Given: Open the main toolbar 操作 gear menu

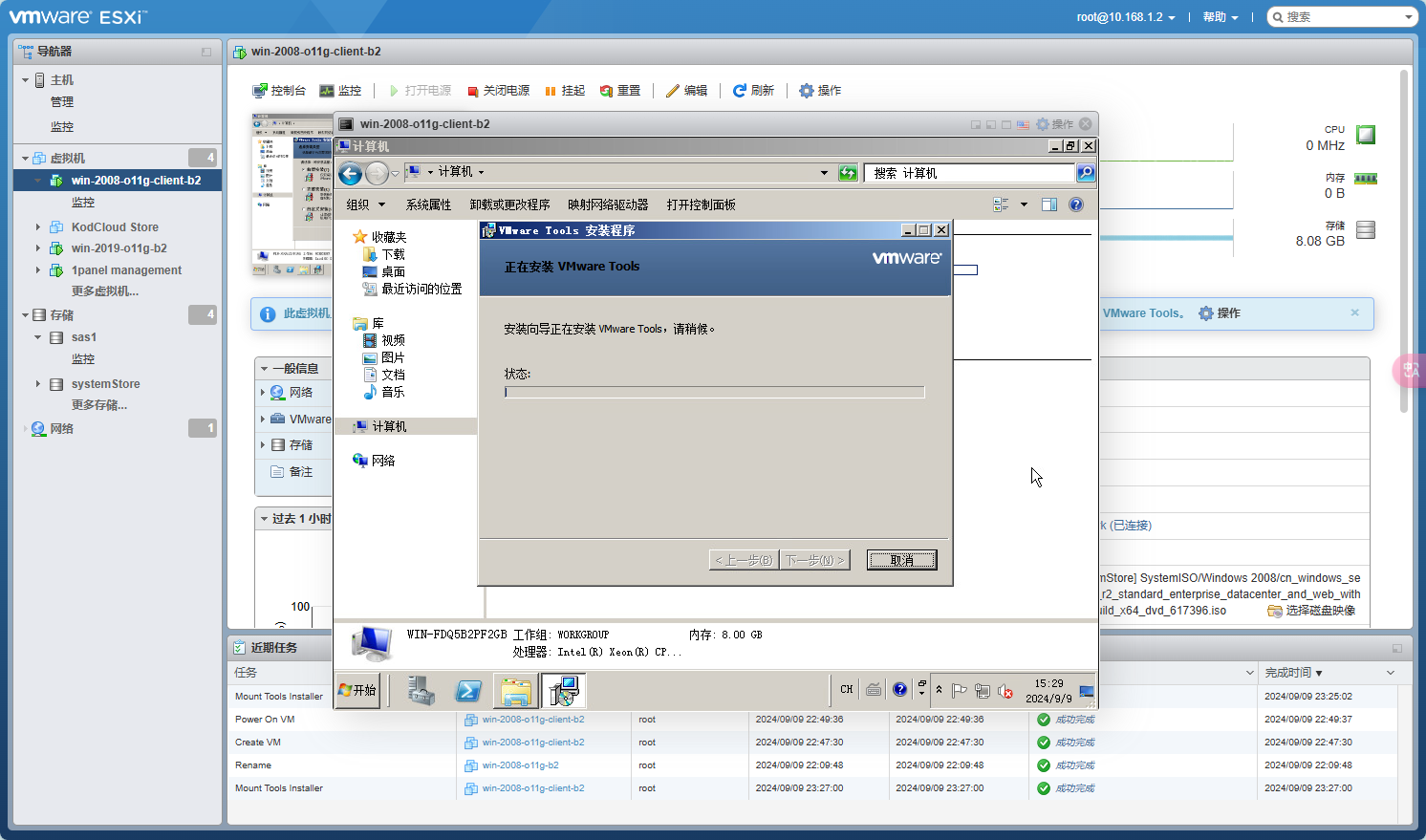Looking at the screenshot, I should (820, 91).
